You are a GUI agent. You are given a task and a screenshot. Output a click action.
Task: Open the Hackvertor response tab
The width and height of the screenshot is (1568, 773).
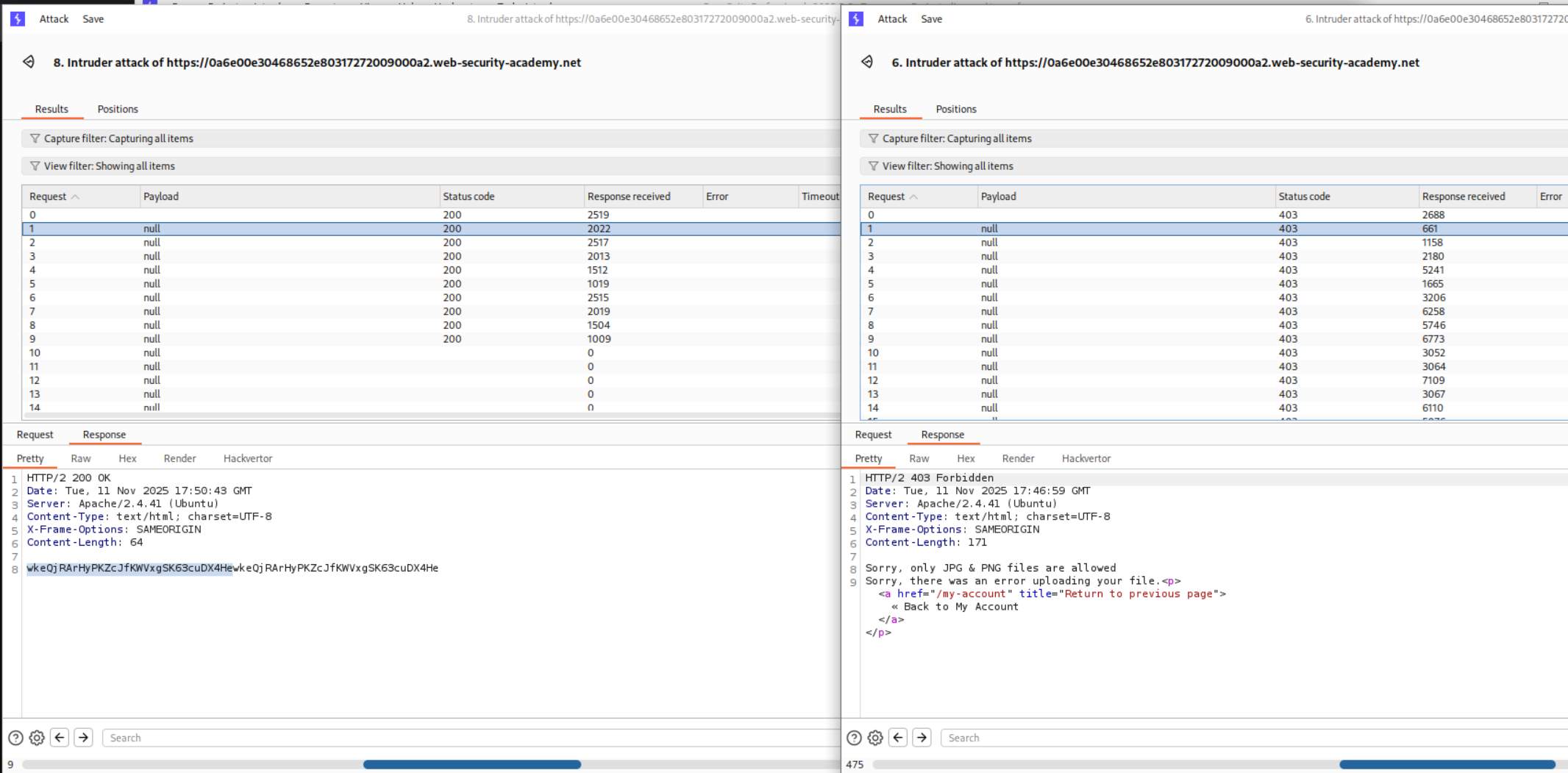tap(247, 457)
